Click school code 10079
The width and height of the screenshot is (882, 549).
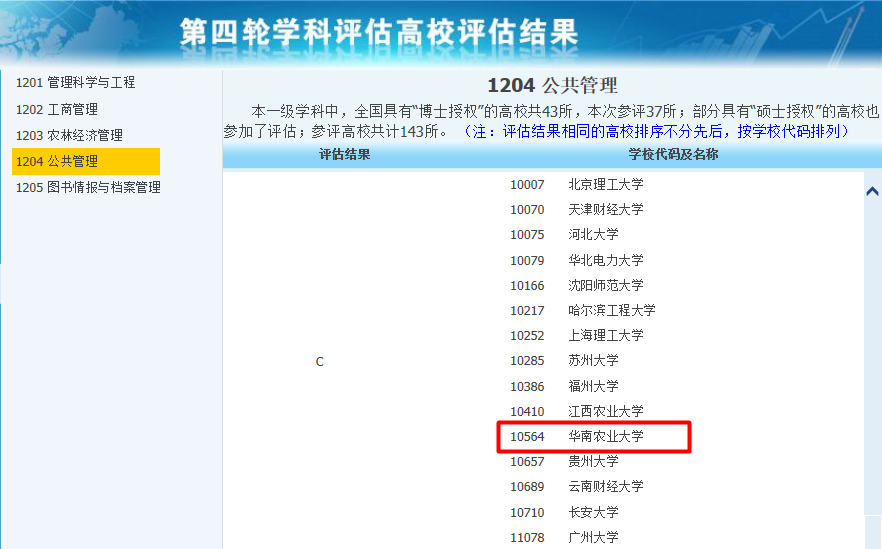pyautogui.click(x=527, y=261)
